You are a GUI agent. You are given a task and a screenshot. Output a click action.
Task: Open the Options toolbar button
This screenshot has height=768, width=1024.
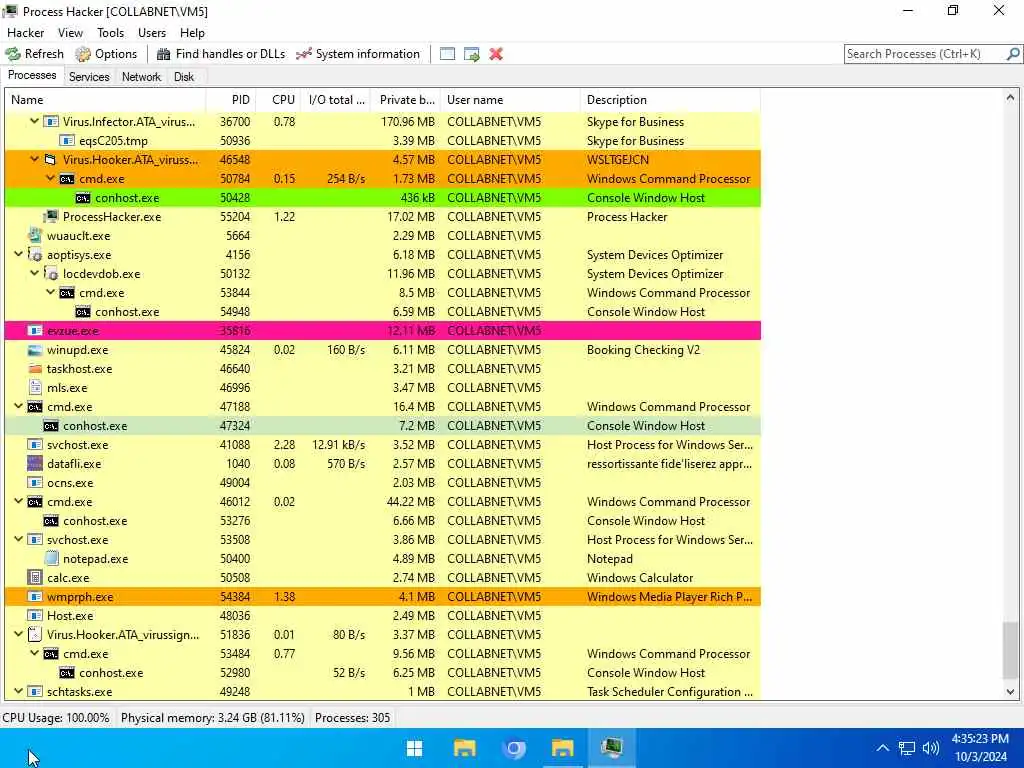click(x=106, y=54)
